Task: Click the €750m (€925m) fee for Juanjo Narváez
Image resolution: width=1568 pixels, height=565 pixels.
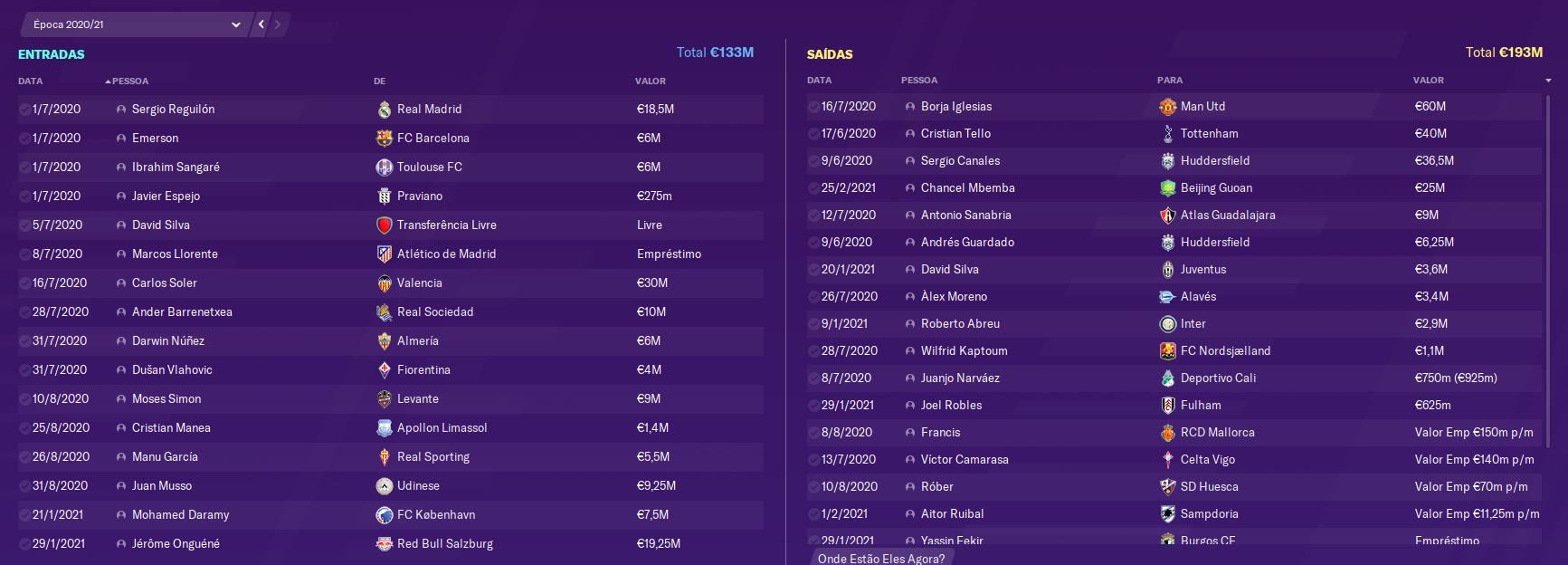Action: point(1456,378)
